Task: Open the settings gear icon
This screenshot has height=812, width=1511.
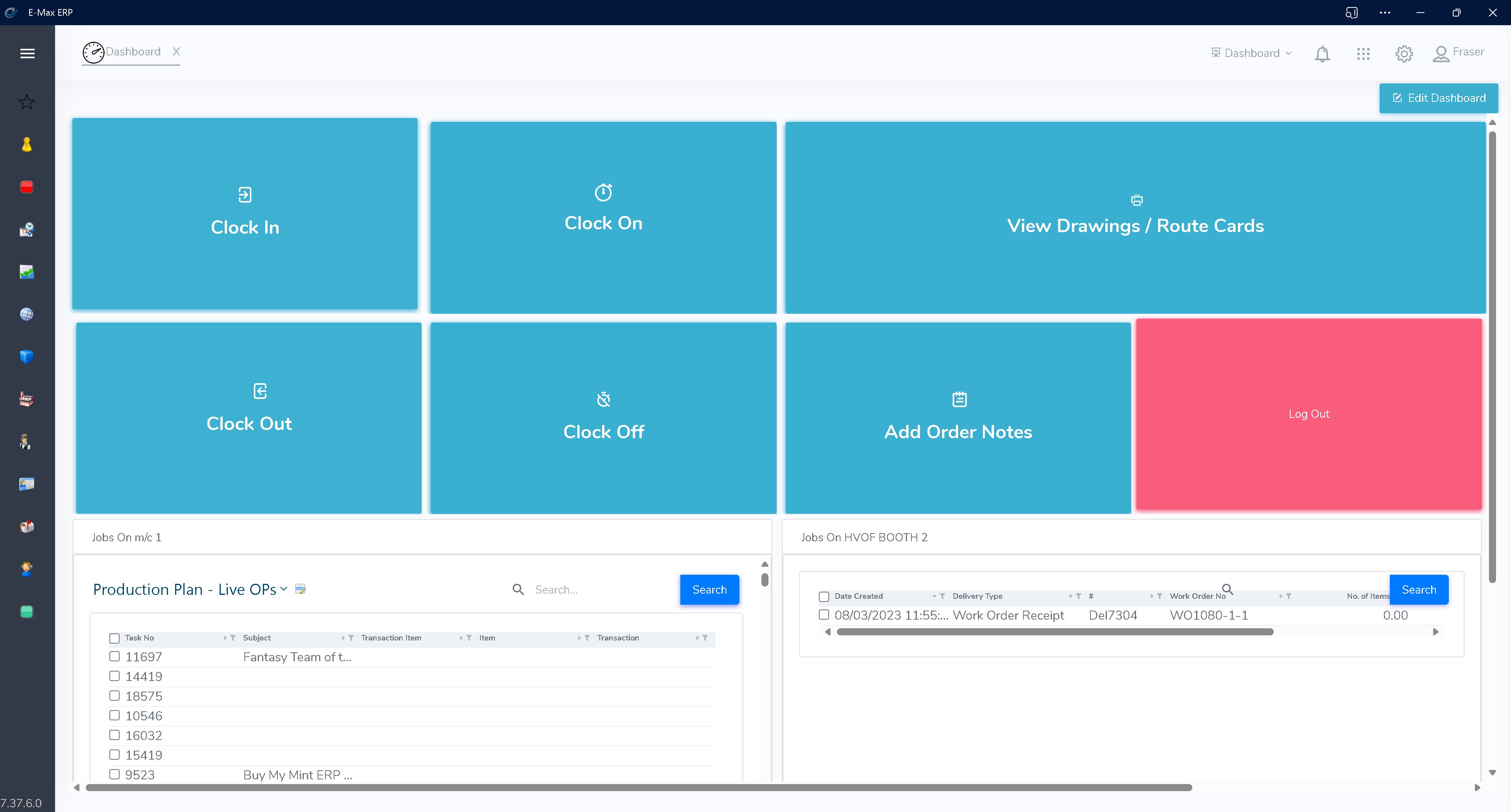Action: pos(1404,54)
